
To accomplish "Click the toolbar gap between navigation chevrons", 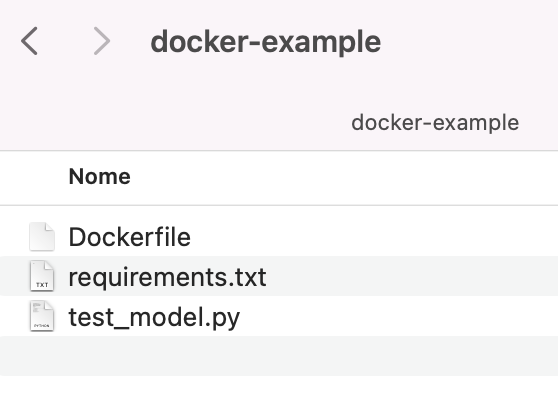I will [x=65, y=41].
